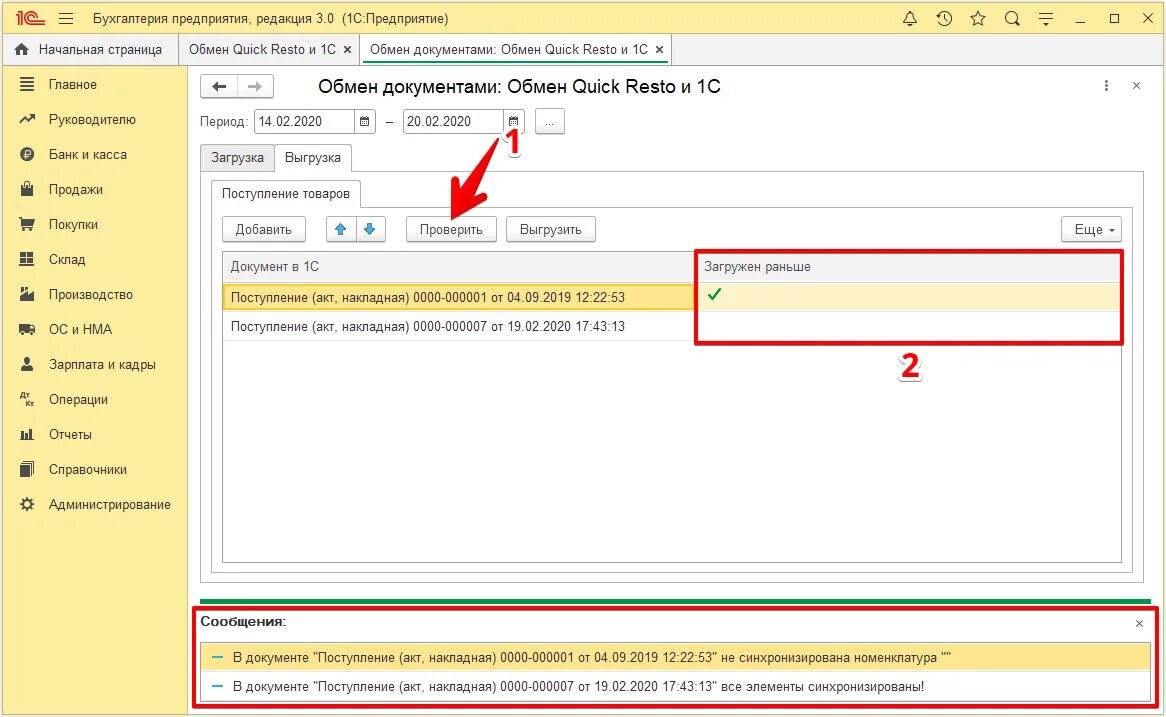The image size is (1166, 717).
Task: Open the 1C main menu hamburger icon
Action: click(66, 19)
